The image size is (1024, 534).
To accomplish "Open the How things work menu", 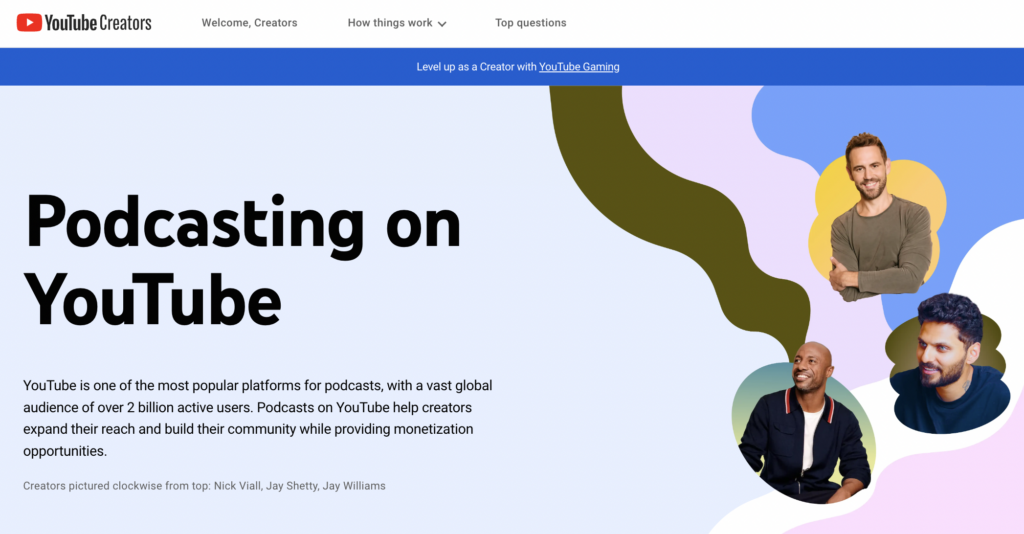I will click(390, 23).
